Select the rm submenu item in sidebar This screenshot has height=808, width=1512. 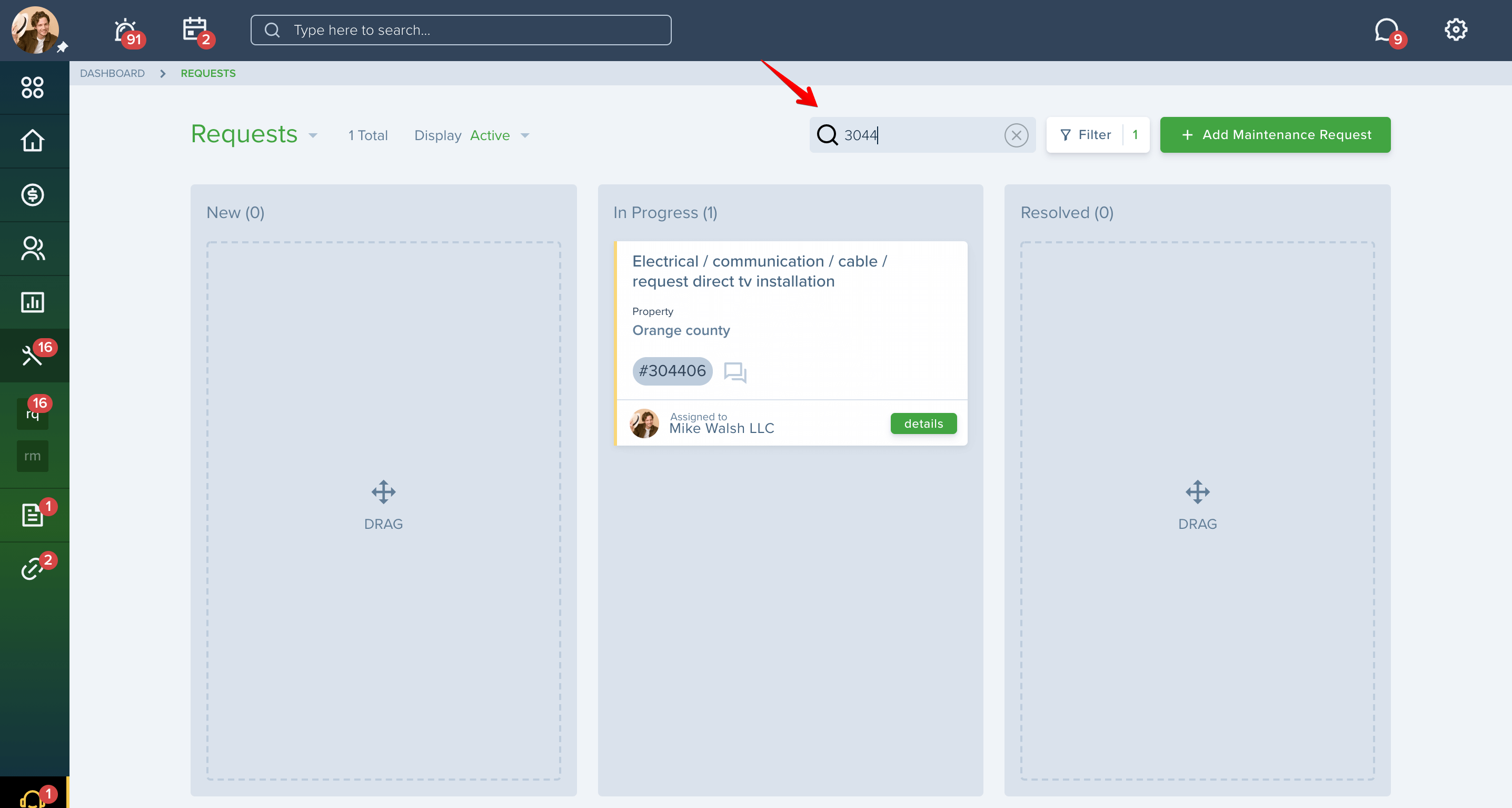32,456
